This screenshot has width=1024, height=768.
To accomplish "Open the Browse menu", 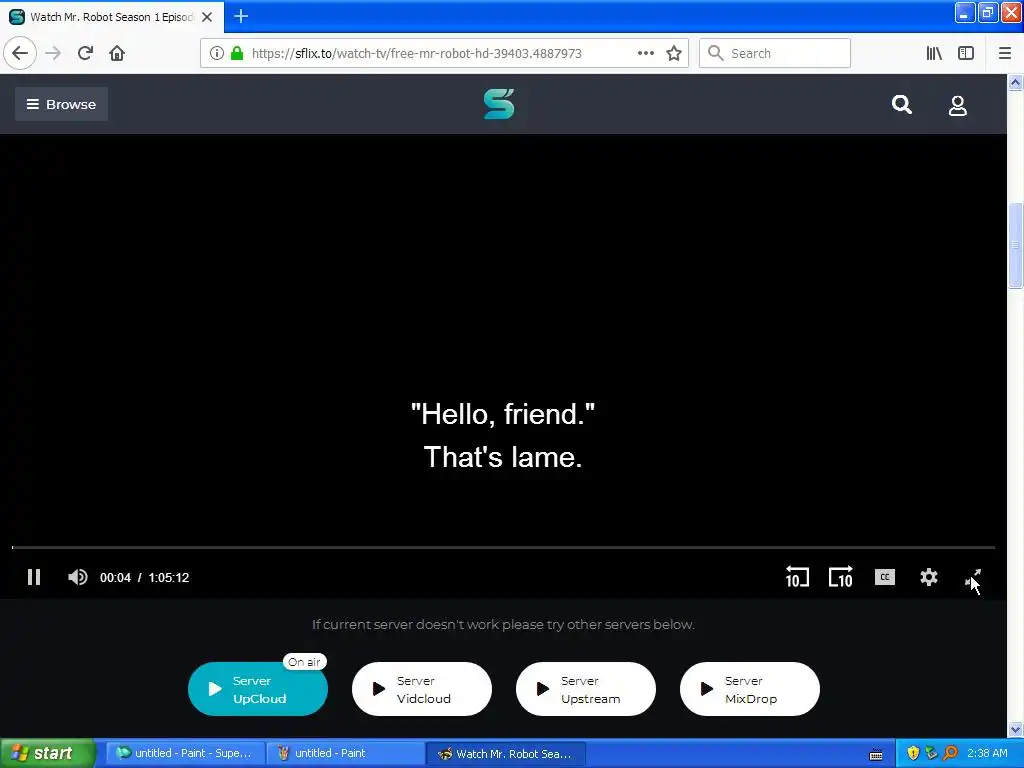I will (x=61, y=104).
